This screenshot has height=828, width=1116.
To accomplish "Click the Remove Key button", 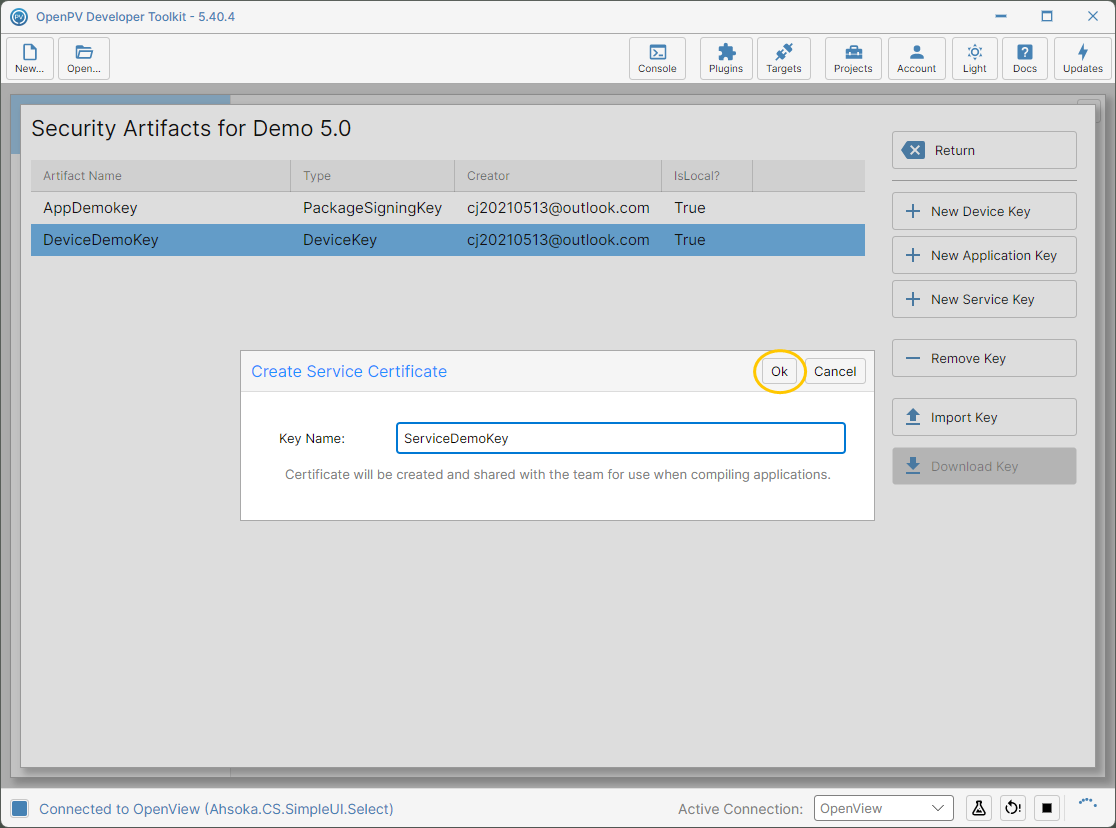I will coord(984,358).
